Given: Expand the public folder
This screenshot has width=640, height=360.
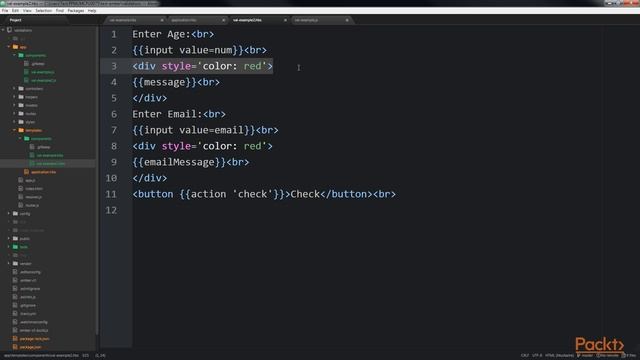Looking at the screenshot, I should (9, 238).
